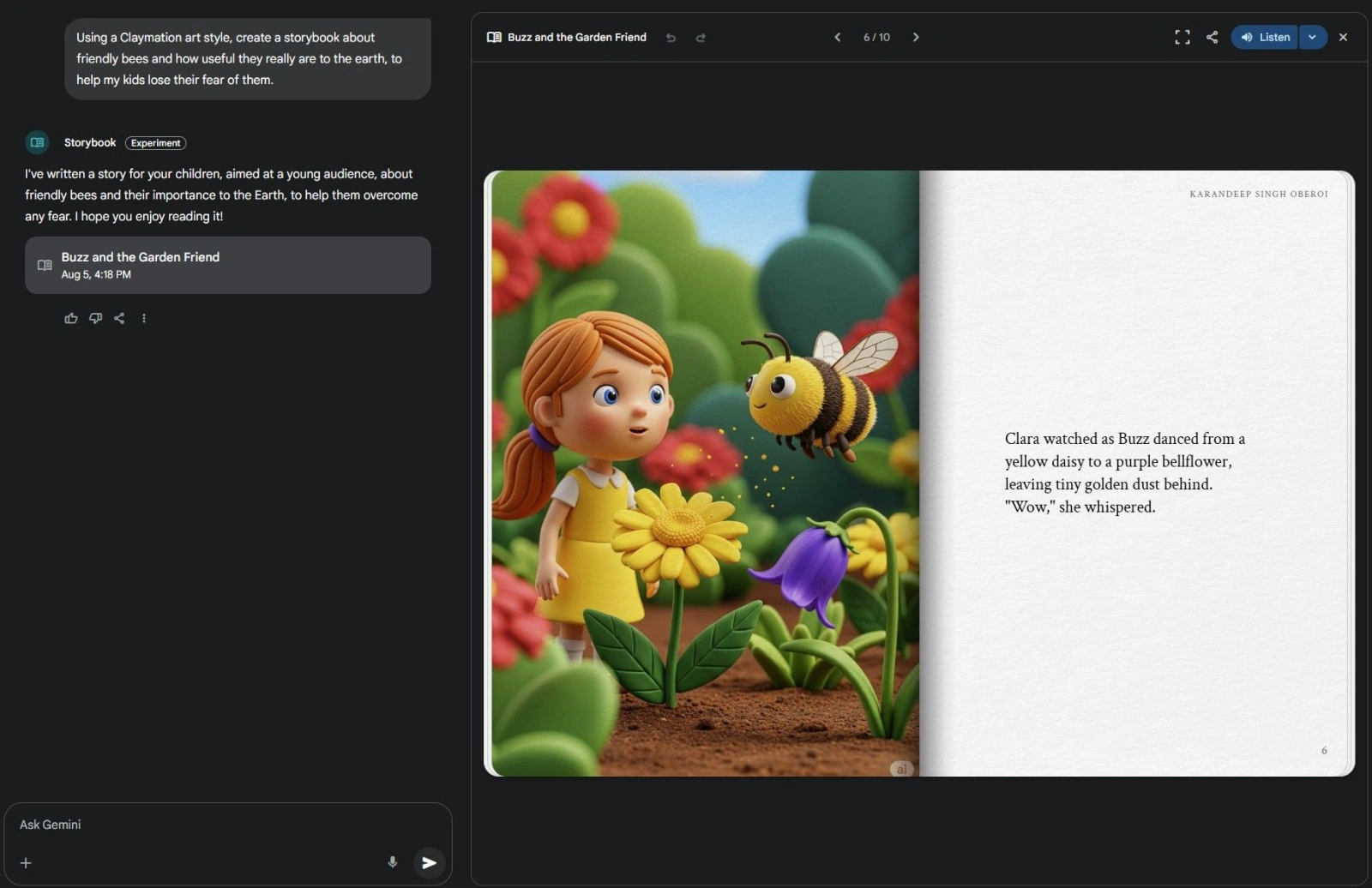
Task: Close the storybook panel
Action: point(1343,37)
